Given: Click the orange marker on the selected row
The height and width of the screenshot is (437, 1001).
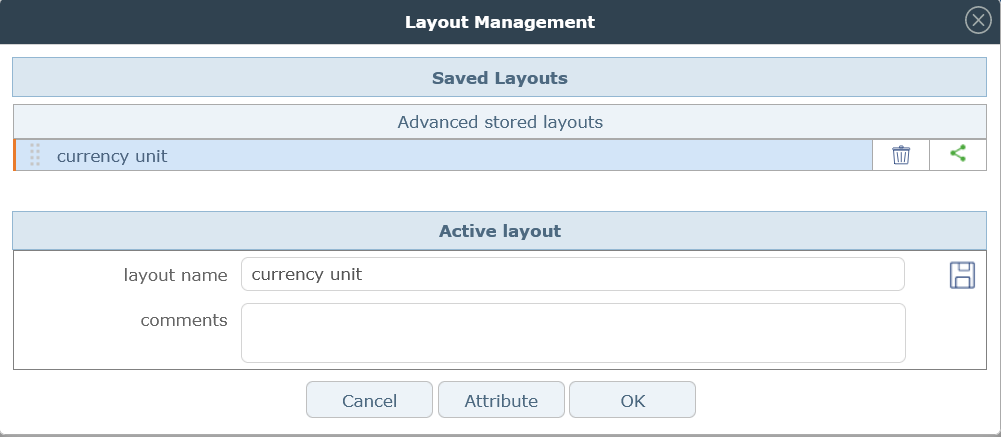Looking at the screenshot, I should coord(15,155).
